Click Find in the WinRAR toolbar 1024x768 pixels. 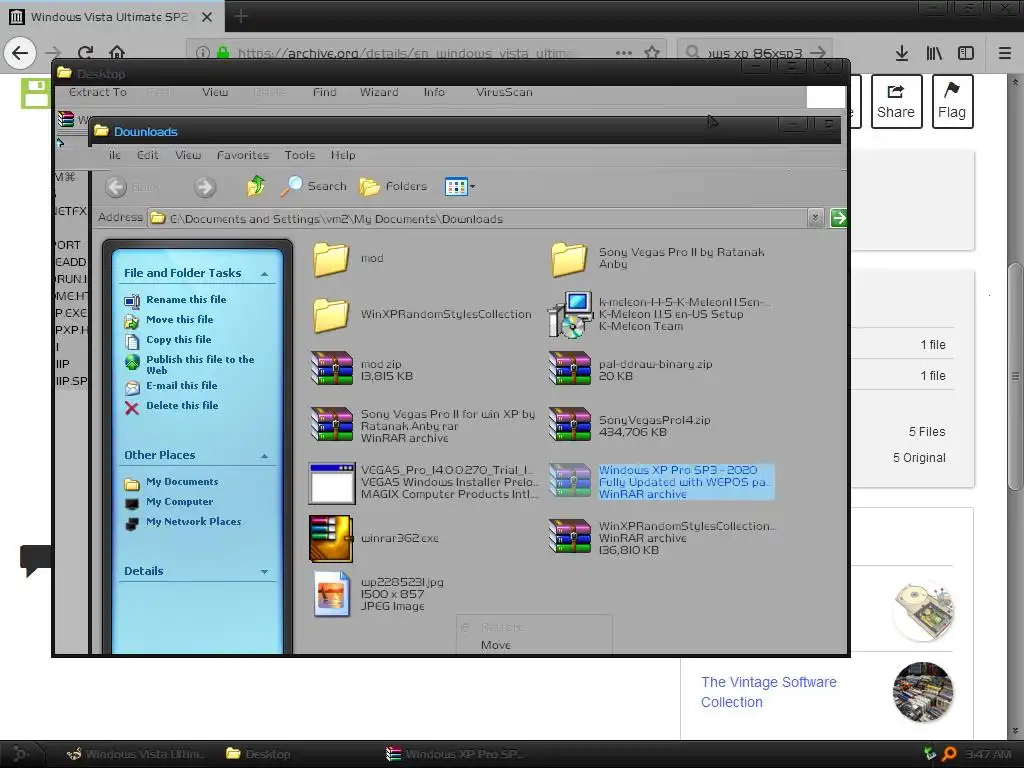(325, 92)
